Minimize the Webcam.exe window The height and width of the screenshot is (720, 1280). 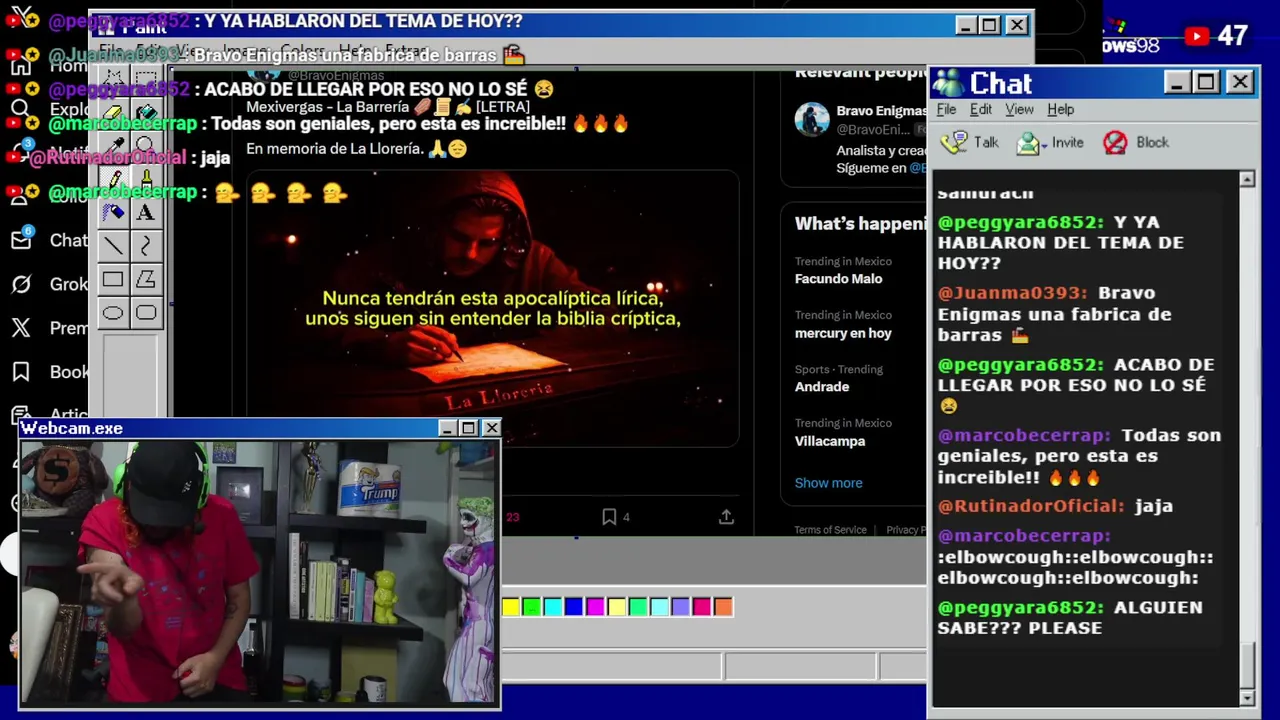tap(447, 428)
